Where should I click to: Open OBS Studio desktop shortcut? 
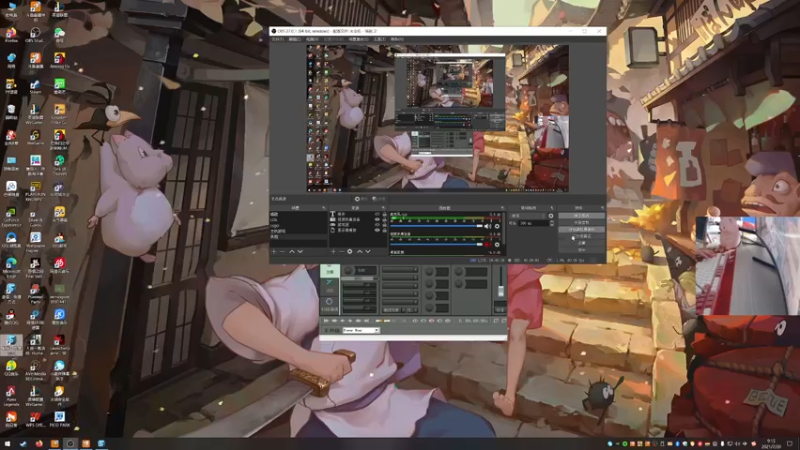35,35
